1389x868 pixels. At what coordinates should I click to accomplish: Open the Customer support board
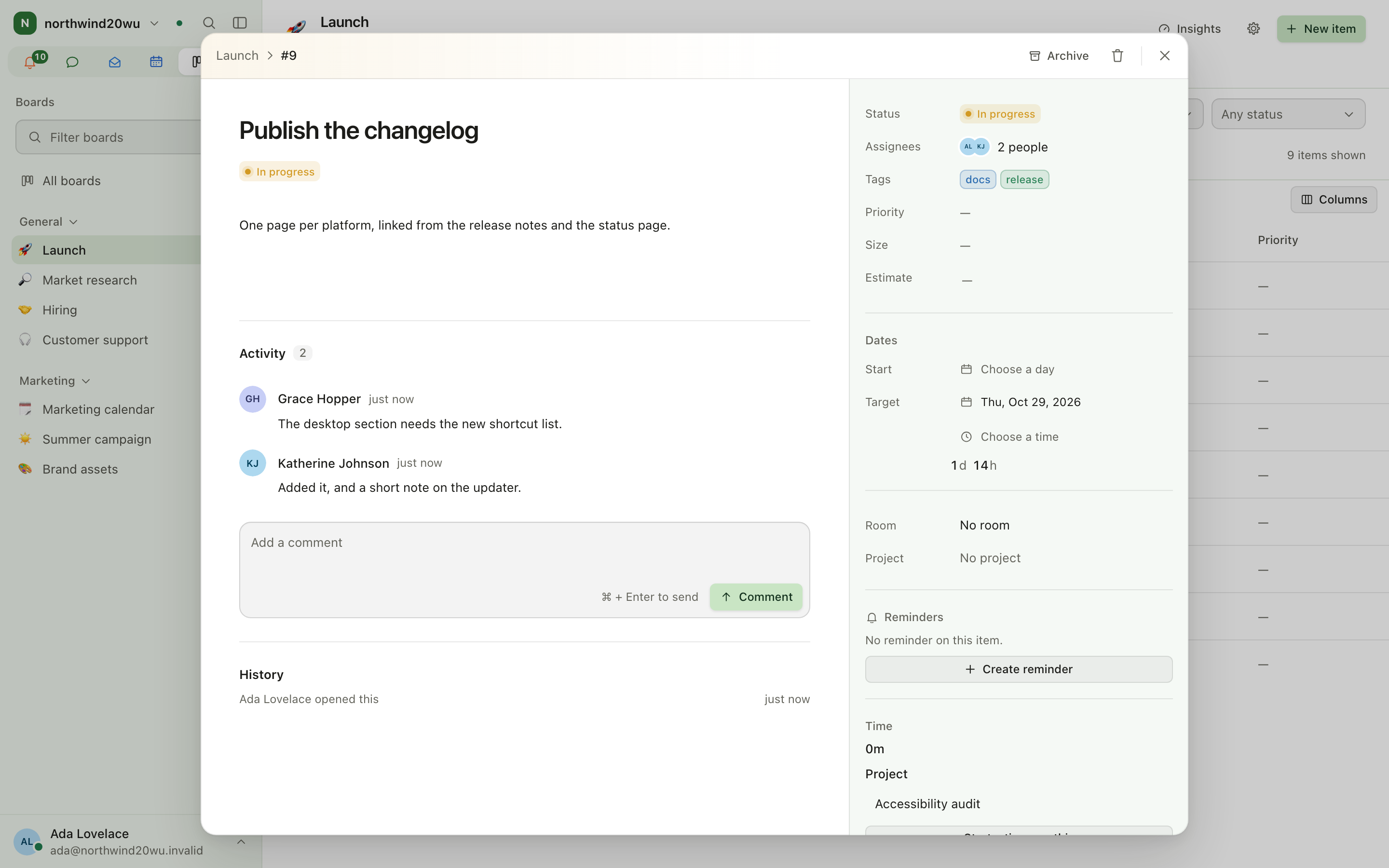(x=95, y=340)
